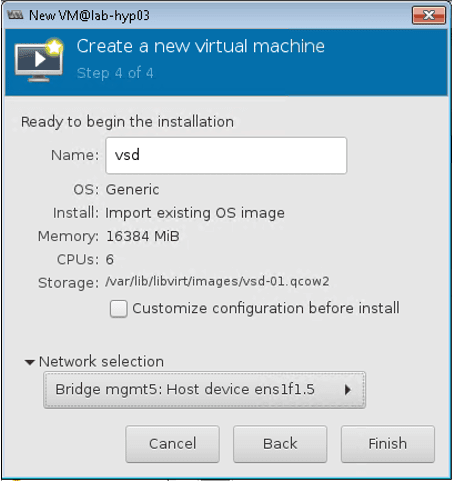Click the vsd-01.qcow2 storage path text

pyautogui.click(x=217, y=281)
